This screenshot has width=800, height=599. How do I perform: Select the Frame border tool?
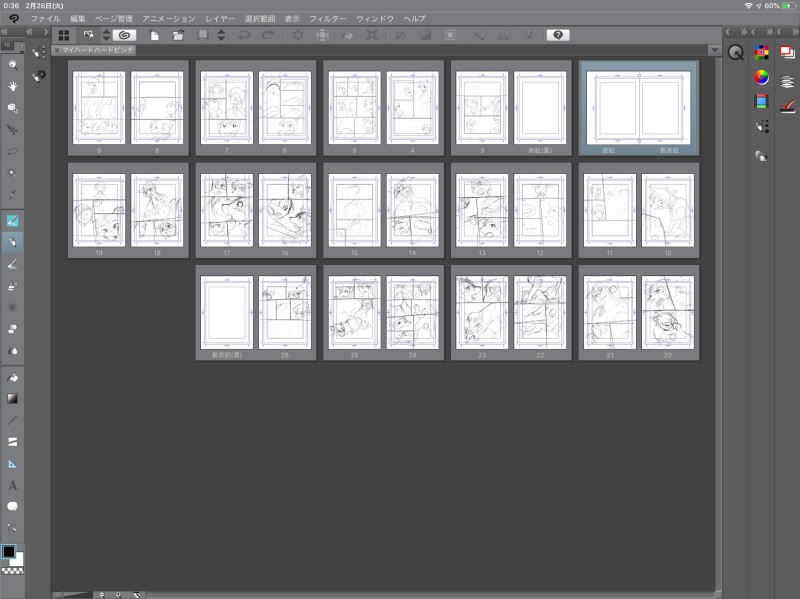pyautogui.click(x=12, y=442)
